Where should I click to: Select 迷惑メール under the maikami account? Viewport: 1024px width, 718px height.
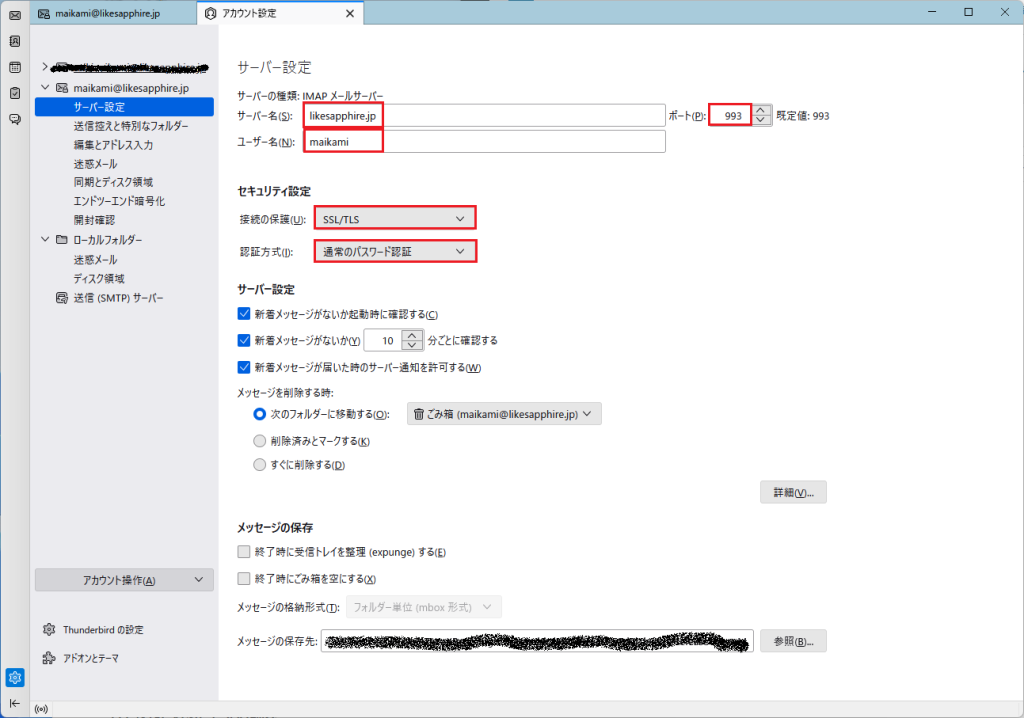(95, 163)
